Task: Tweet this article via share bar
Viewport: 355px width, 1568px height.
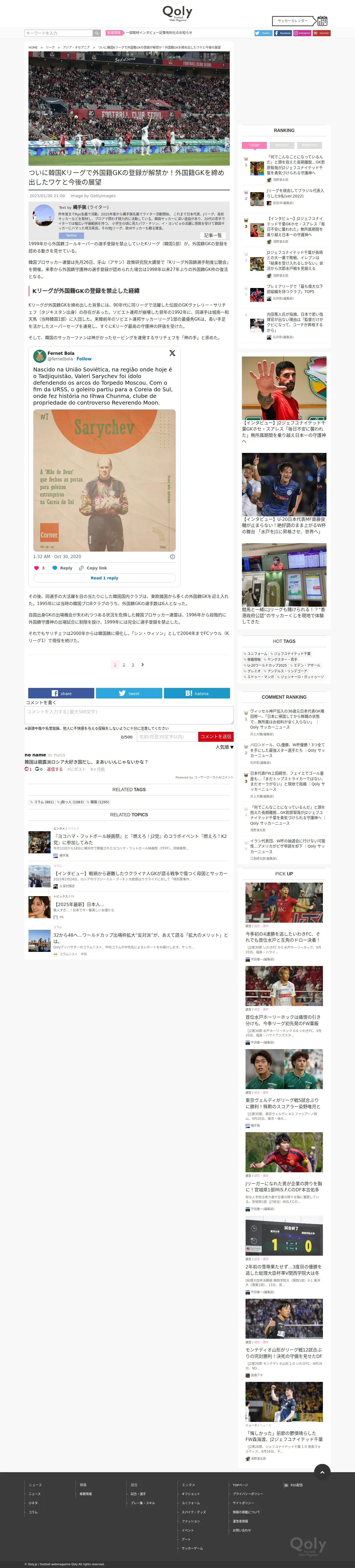Action: (x=129, y=693)
